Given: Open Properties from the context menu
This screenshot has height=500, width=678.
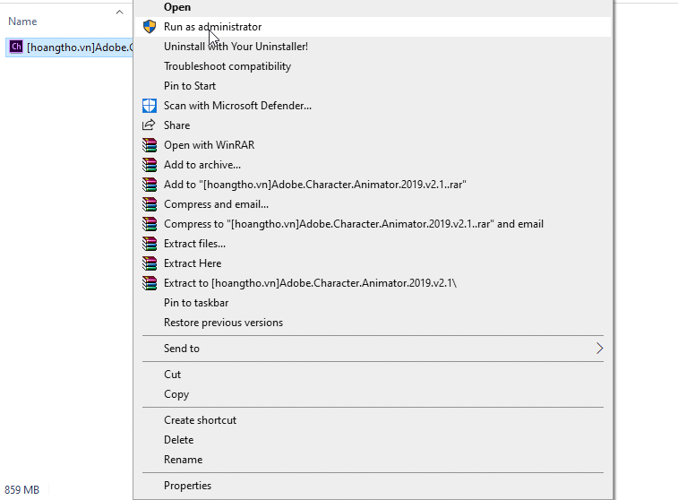Looking at the screenshot, I should [x=373, y=485].
